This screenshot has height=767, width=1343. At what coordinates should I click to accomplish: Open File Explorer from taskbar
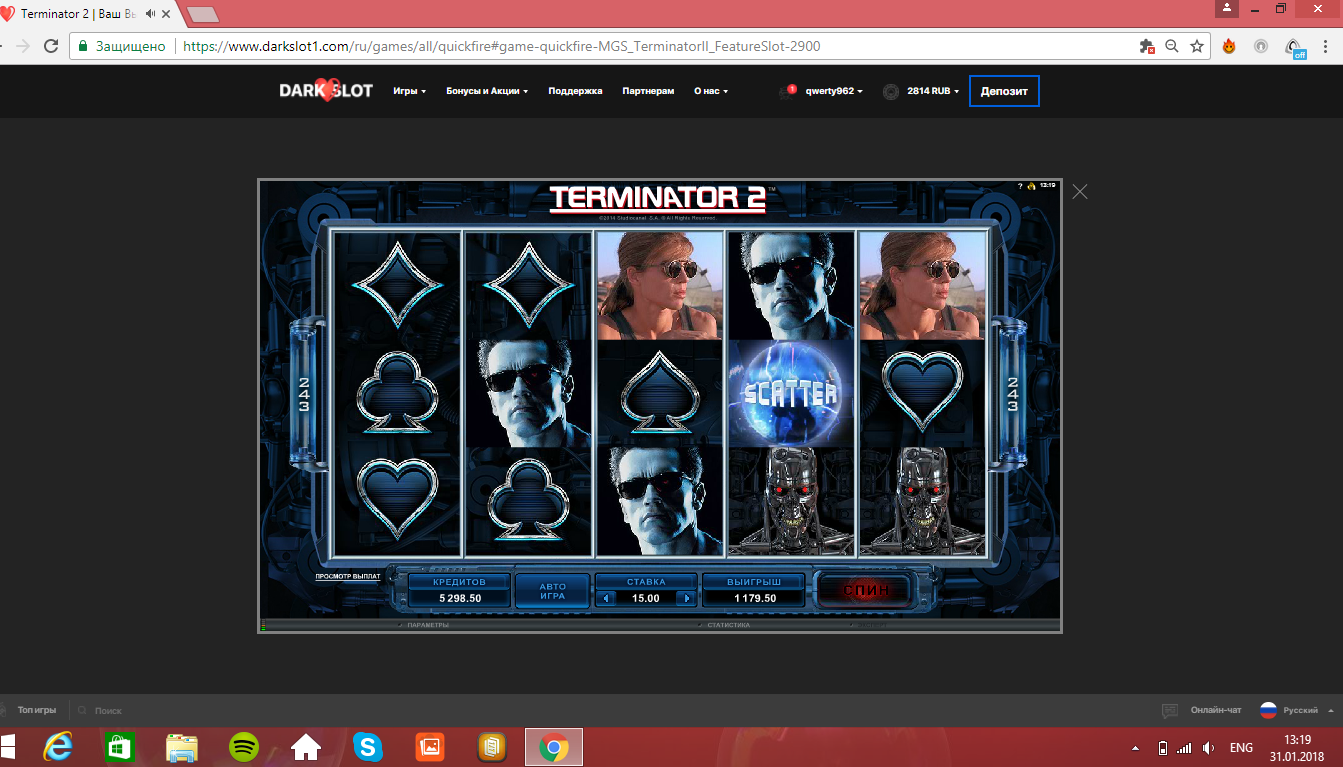coord(182,747)
